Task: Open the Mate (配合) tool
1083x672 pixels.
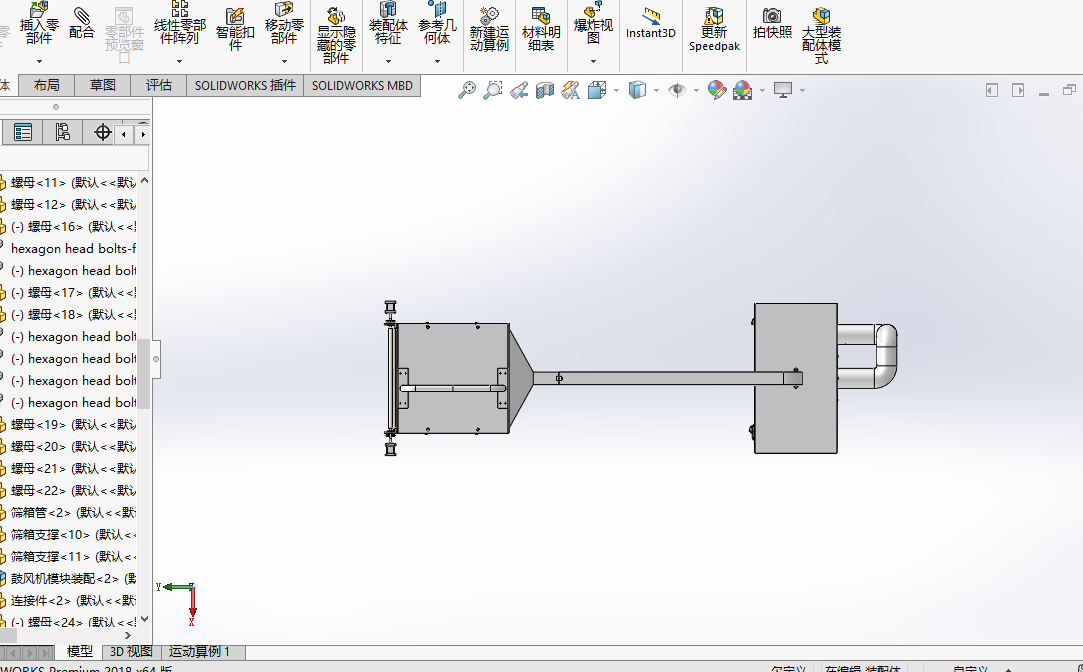Action: point(82,24)
